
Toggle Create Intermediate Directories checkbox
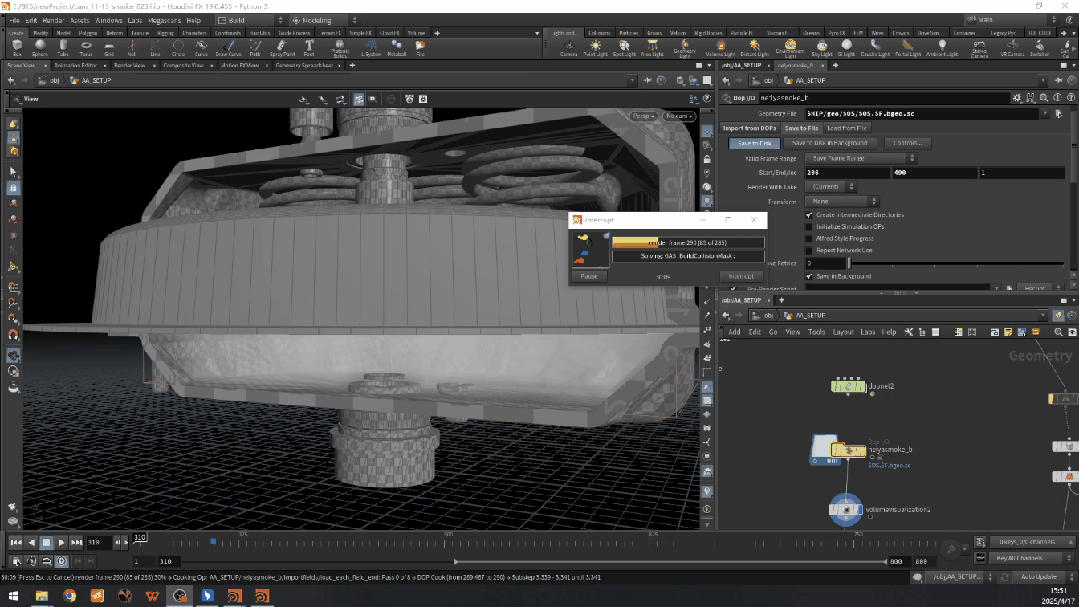pyautogui.click(x=809, y=215)
